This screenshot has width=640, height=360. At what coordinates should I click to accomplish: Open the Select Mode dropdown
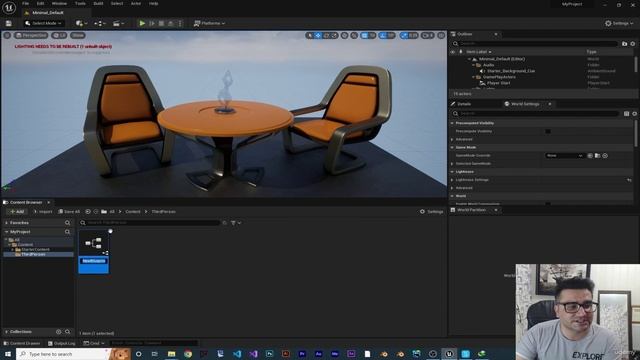[43, 23]
